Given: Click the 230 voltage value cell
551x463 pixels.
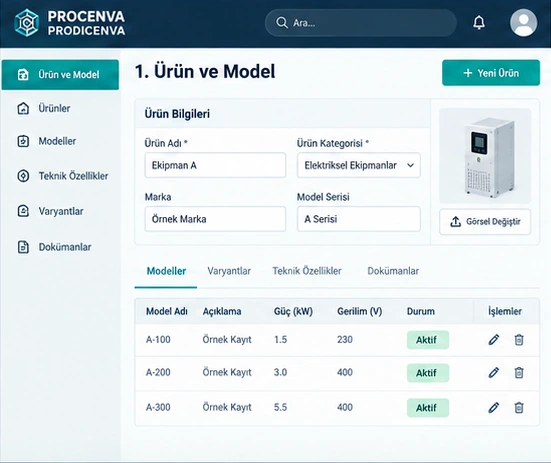Looking at the screenshot, I should tap(345, 340).
